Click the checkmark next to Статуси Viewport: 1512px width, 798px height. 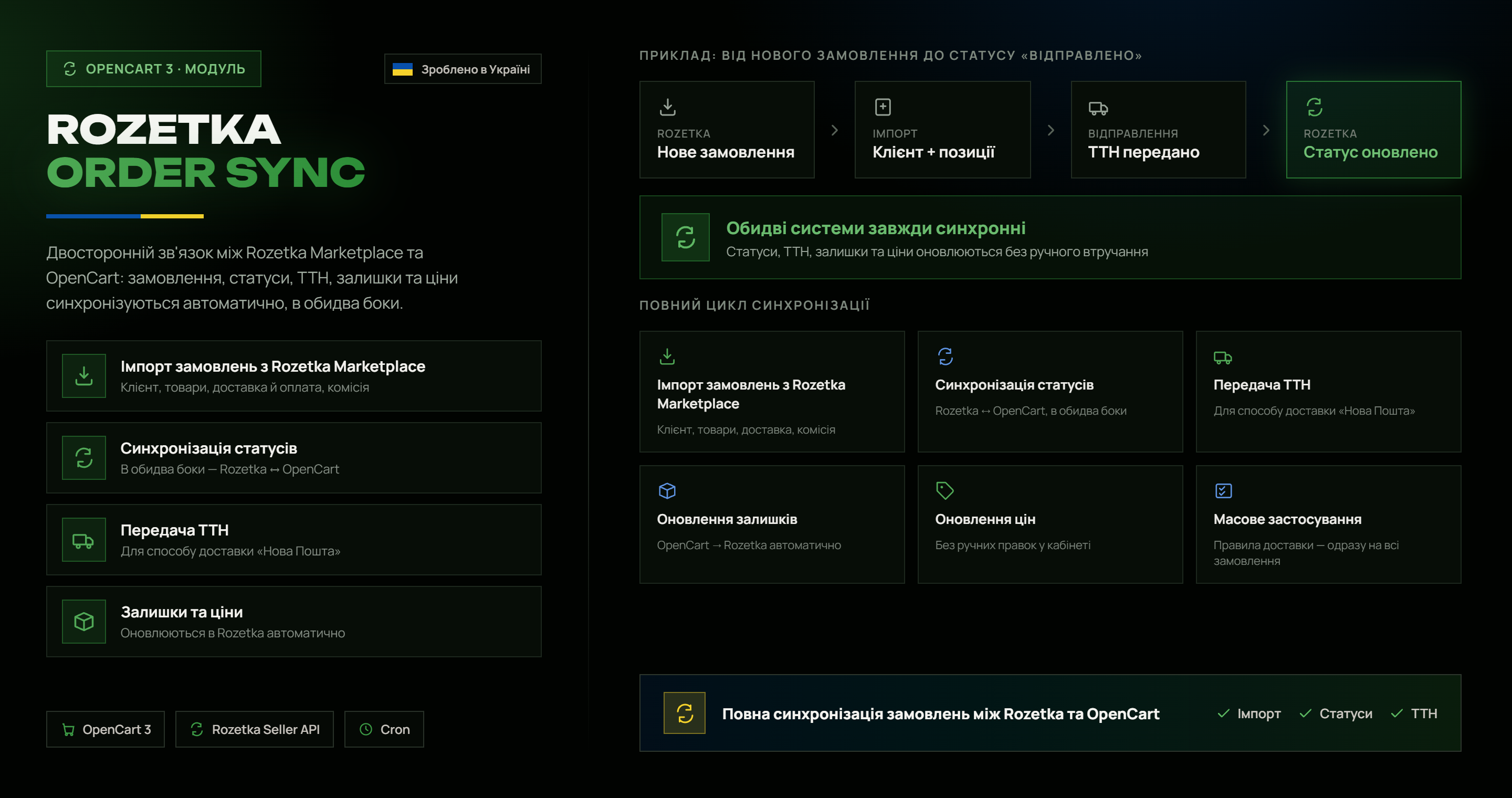click(1305, 713)
